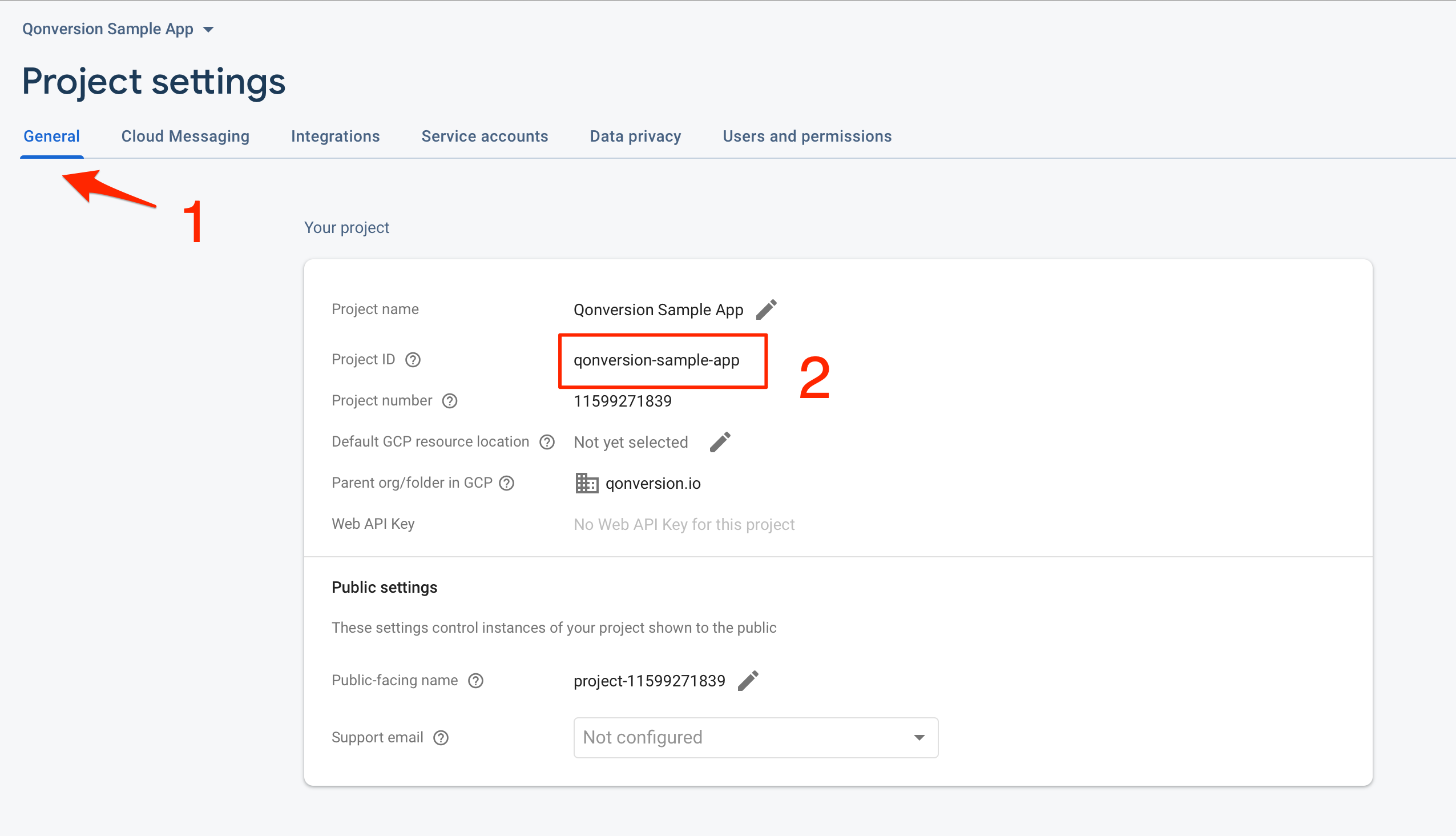The image size is (1456, 836).
Task: Edit public-facing name pencil icon
Action: click(x=748, y=681)
